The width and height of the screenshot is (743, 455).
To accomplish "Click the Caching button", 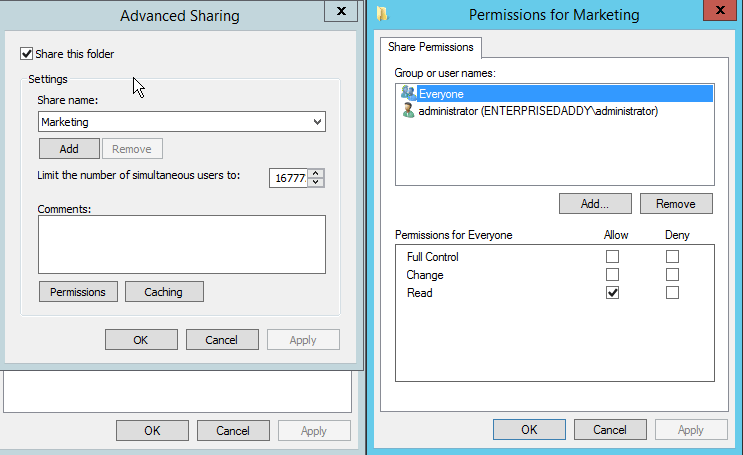I will click(163, 292).
